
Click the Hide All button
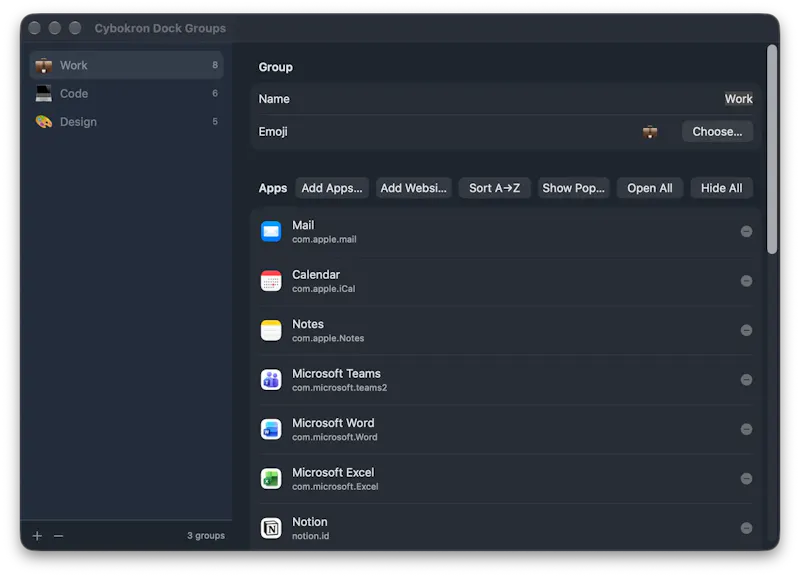point(721,188)
